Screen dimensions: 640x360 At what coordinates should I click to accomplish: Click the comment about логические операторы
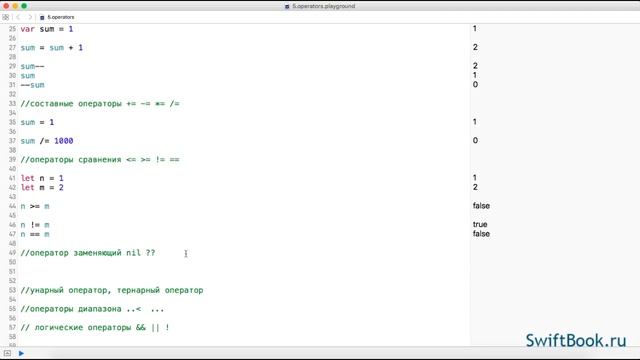point(95,328)
